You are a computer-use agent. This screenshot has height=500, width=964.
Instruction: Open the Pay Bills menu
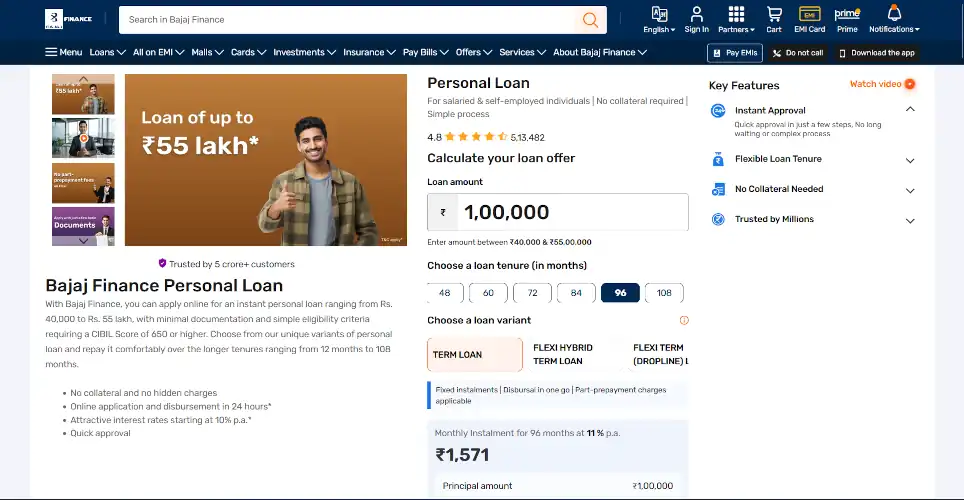pos(425,52)
